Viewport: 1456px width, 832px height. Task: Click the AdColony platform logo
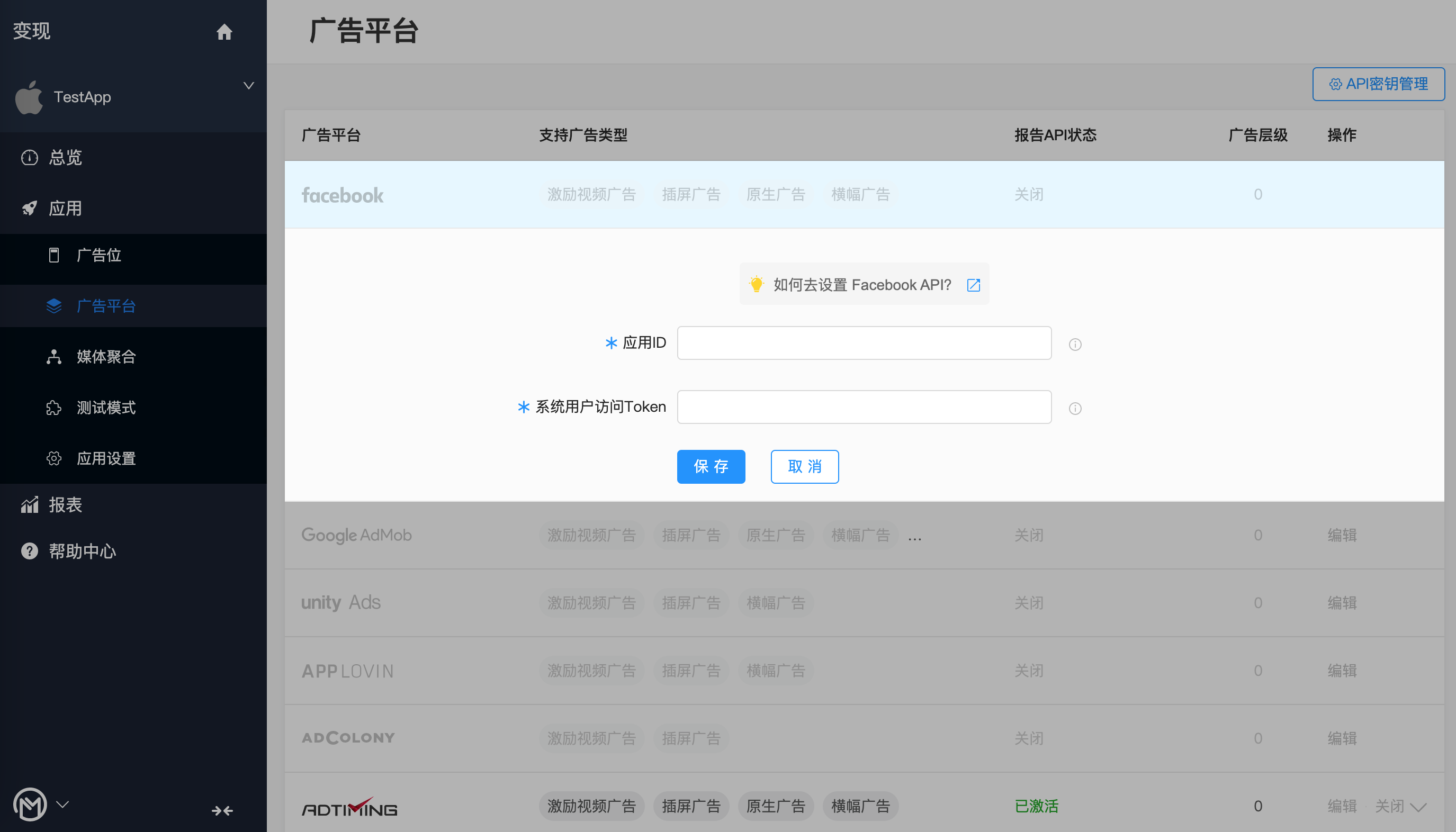[348, 738]
